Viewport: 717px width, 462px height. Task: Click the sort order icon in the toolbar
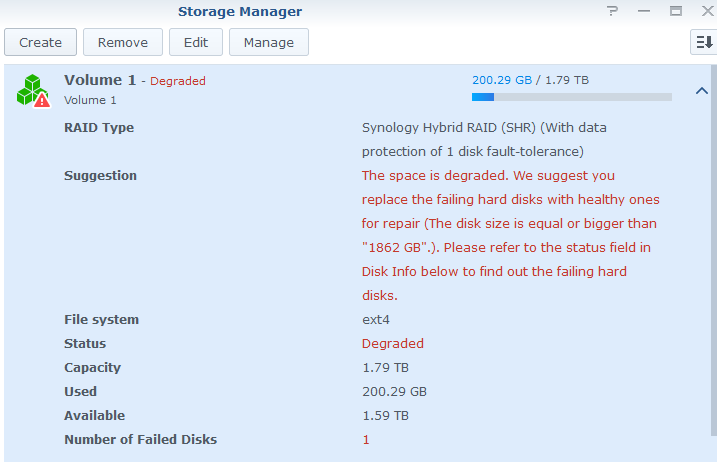(x=702, y=42)
